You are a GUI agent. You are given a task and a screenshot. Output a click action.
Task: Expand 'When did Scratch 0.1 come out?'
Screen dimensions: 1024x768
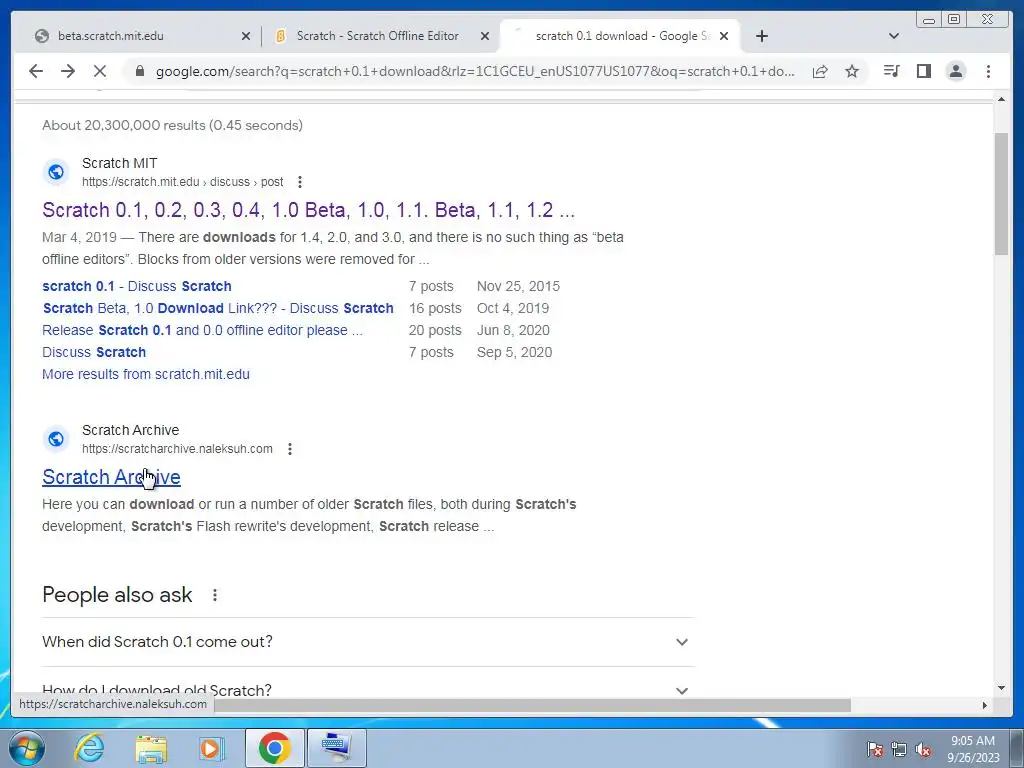[368, 642]
